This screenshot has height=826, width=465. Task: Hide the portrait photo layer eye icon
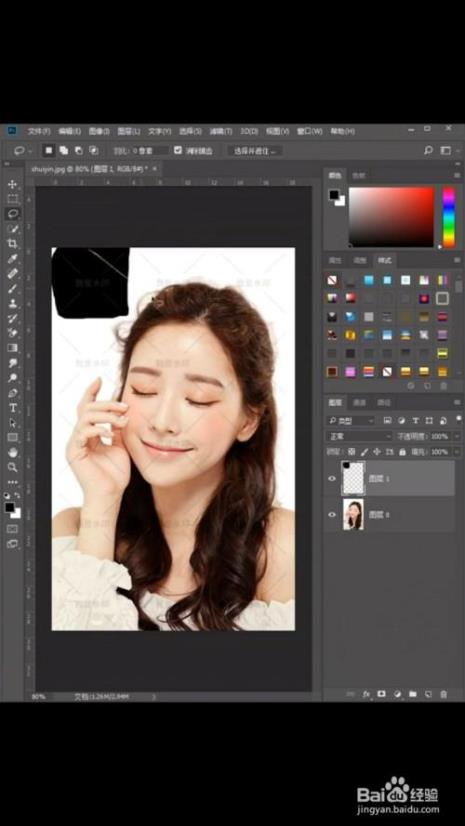pyautogui.click(x=332, y=515)
